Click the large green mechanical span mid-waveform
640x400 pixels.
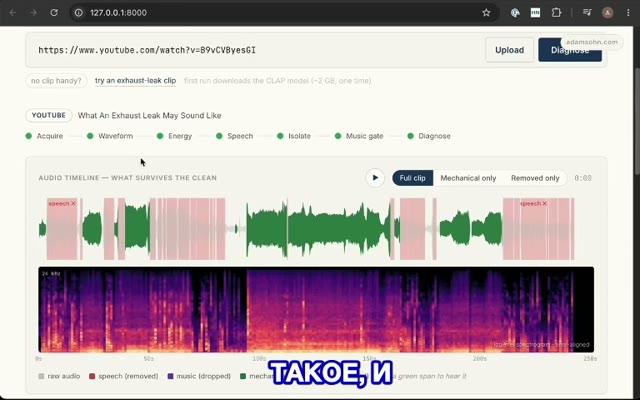tap(318, 229)
